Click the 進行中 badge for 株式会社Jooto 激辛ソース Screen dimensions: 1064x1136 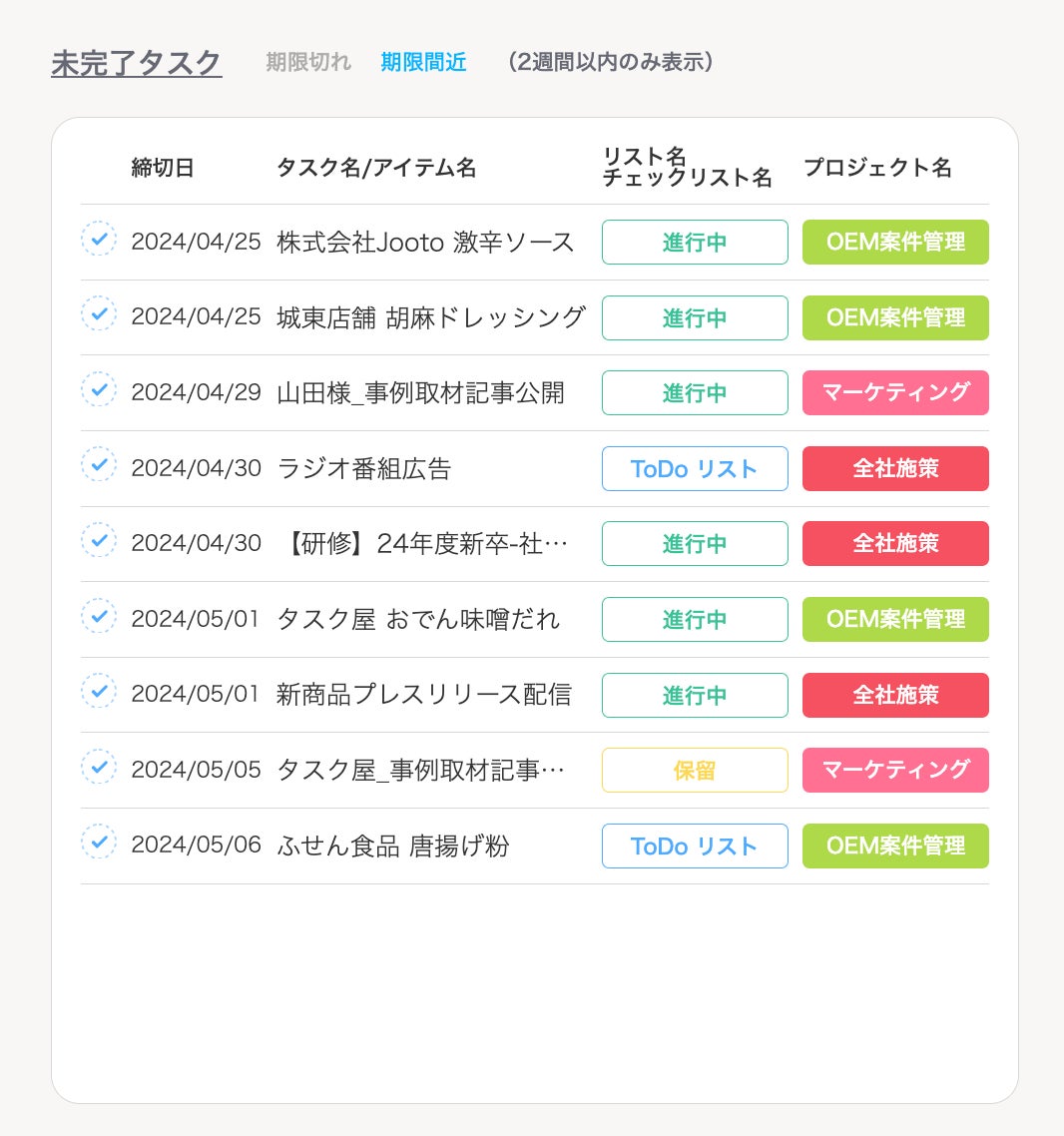(695, 243)
